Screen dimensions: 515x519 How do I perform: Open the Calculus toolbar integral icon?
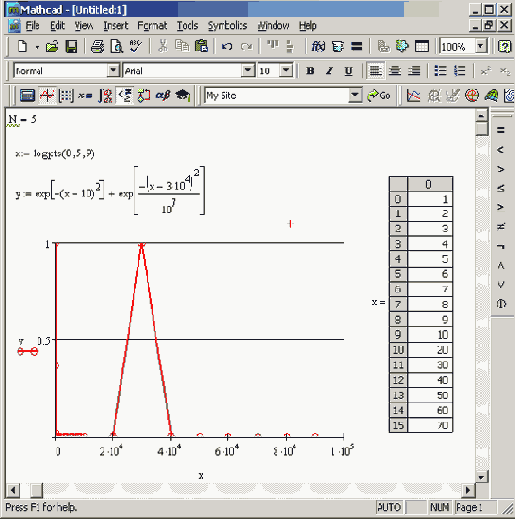[105, 96]
